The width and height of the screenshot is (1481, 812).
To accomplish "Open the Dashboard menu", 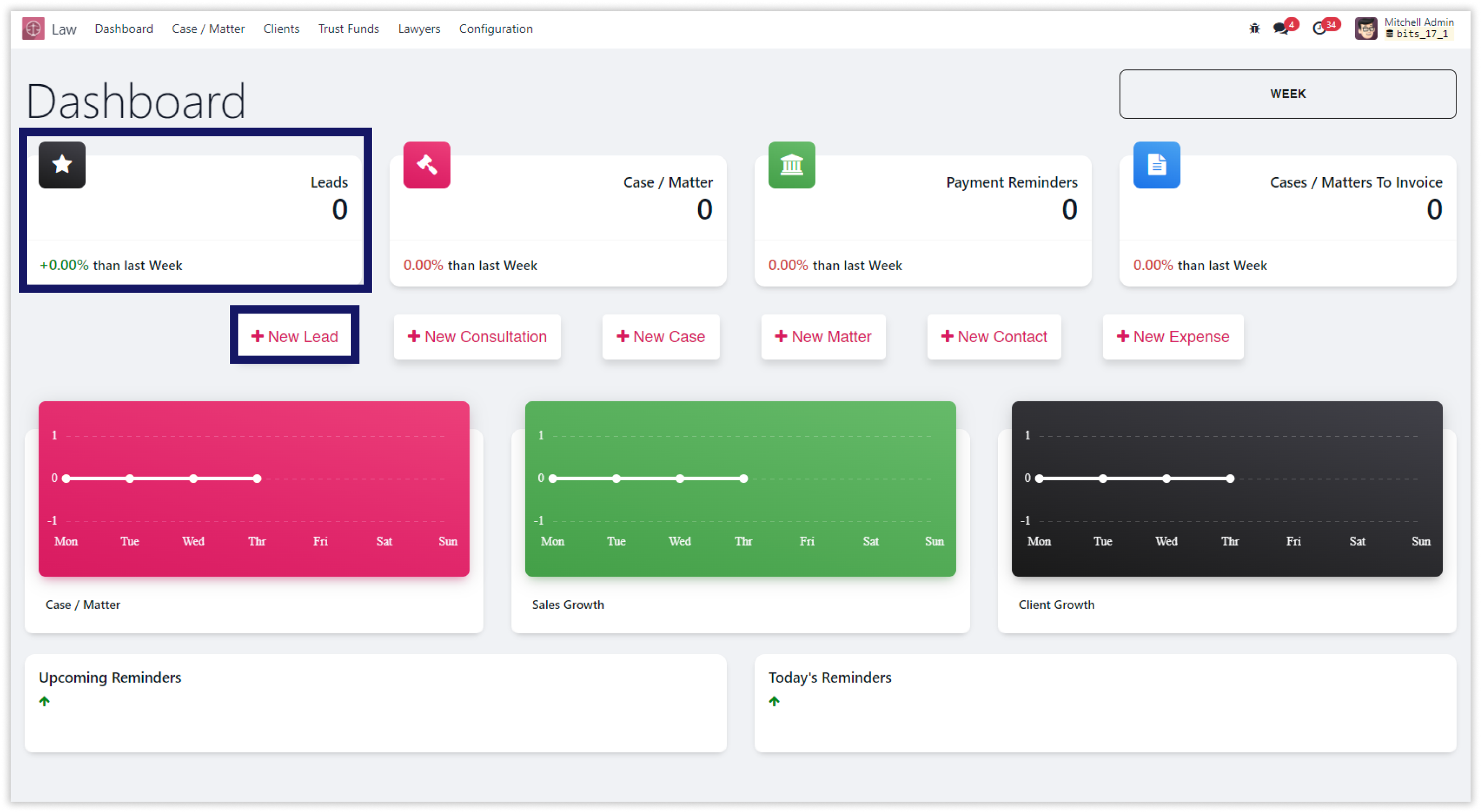I will point(124,29).
